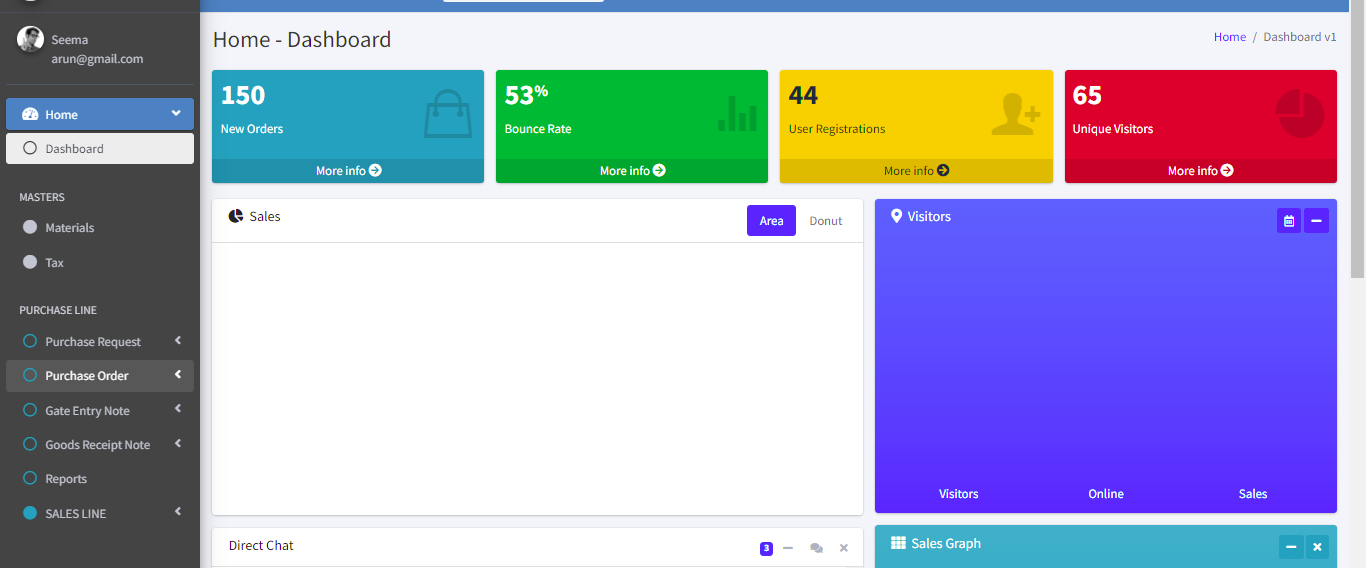Open More info for New Orders
Viewport: 1366px width, 568px height.
348,171
